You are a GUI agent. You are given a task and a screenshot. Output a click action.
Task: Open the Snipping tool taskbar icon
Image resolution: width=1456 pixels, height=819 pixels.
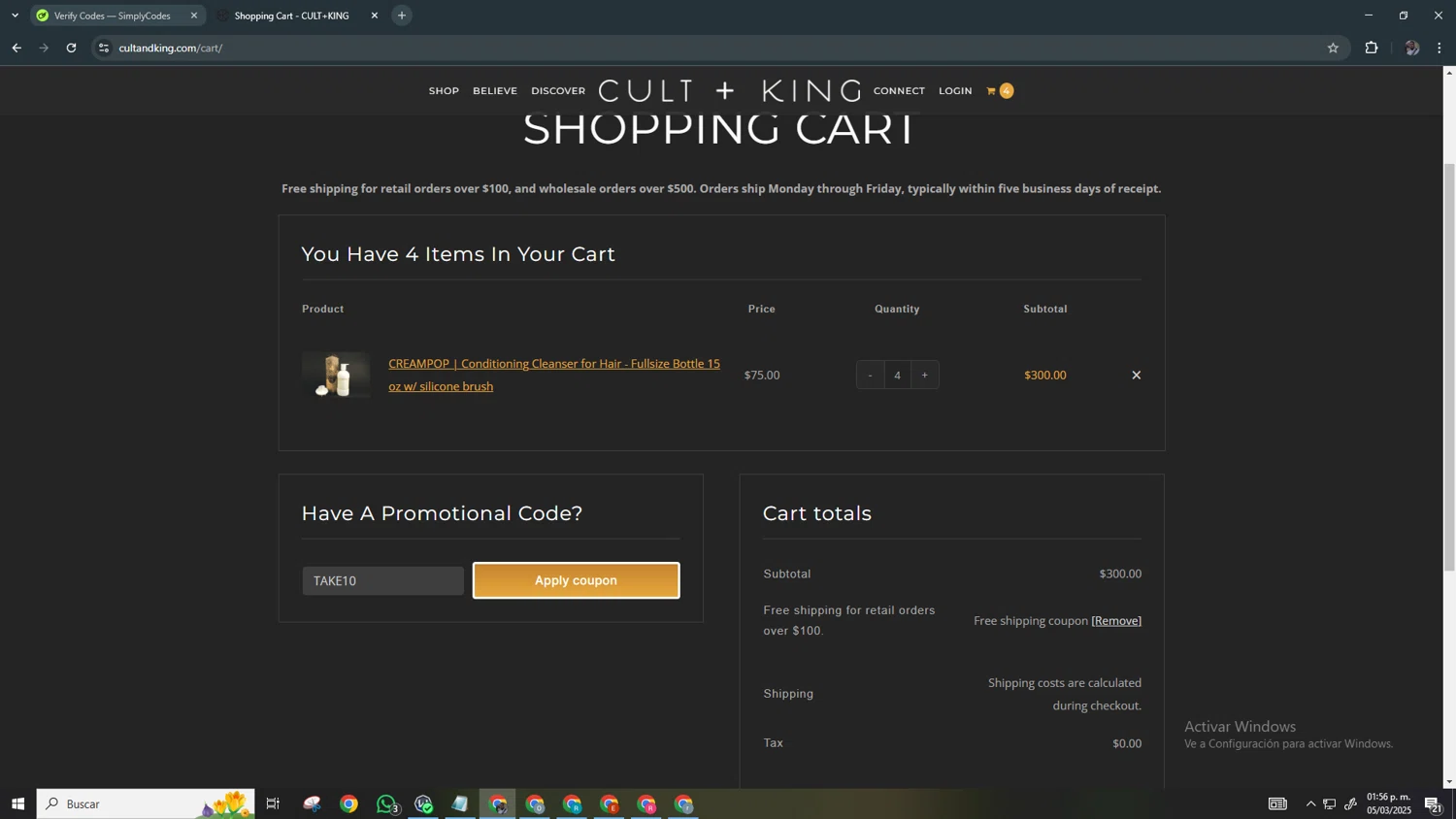tap(312, 803)
